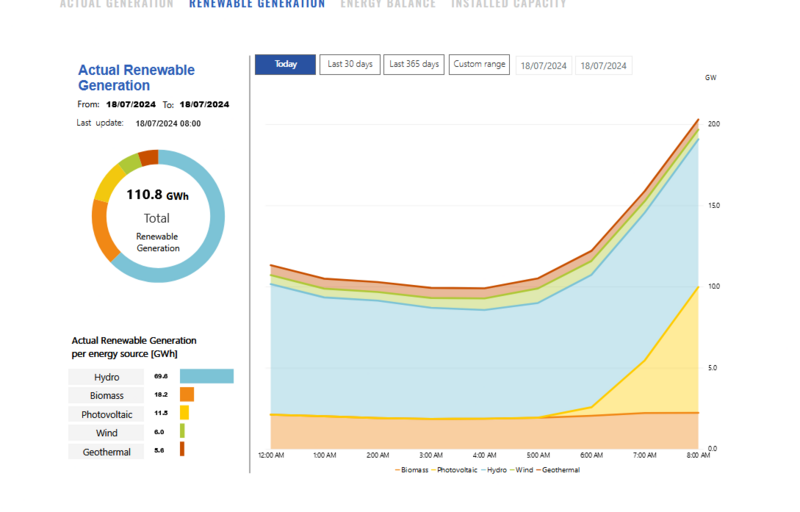Click the yellow Photovoltaic bar in list
Screen dimensions: 800x512
coord(184,413)
